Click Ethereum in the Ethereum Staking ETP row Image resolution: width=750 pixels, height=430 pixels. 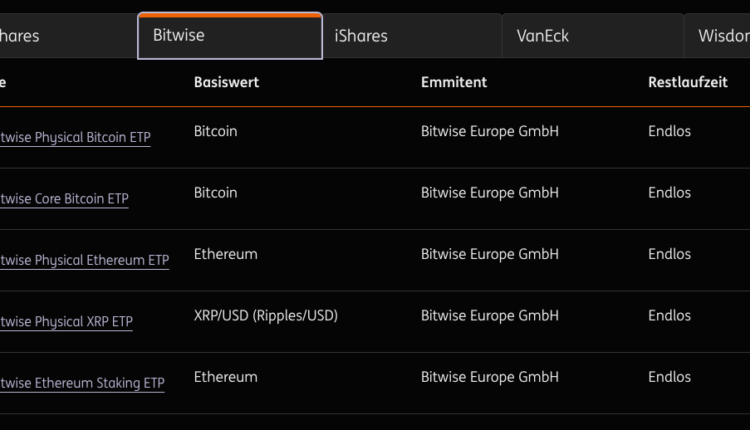pos(225,377)
